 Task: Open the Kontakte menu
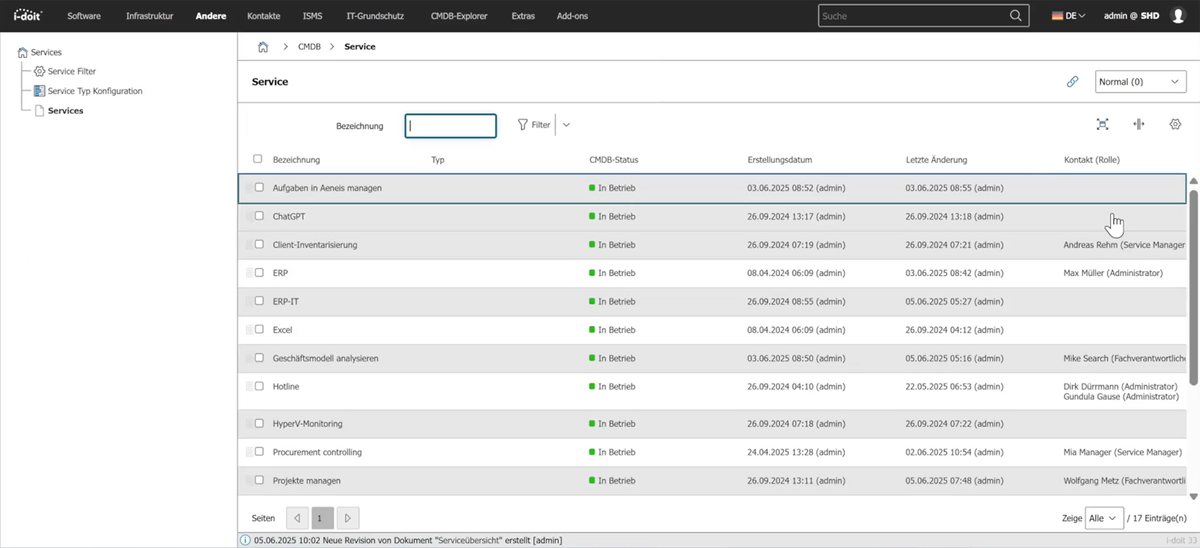pos(264,16)
